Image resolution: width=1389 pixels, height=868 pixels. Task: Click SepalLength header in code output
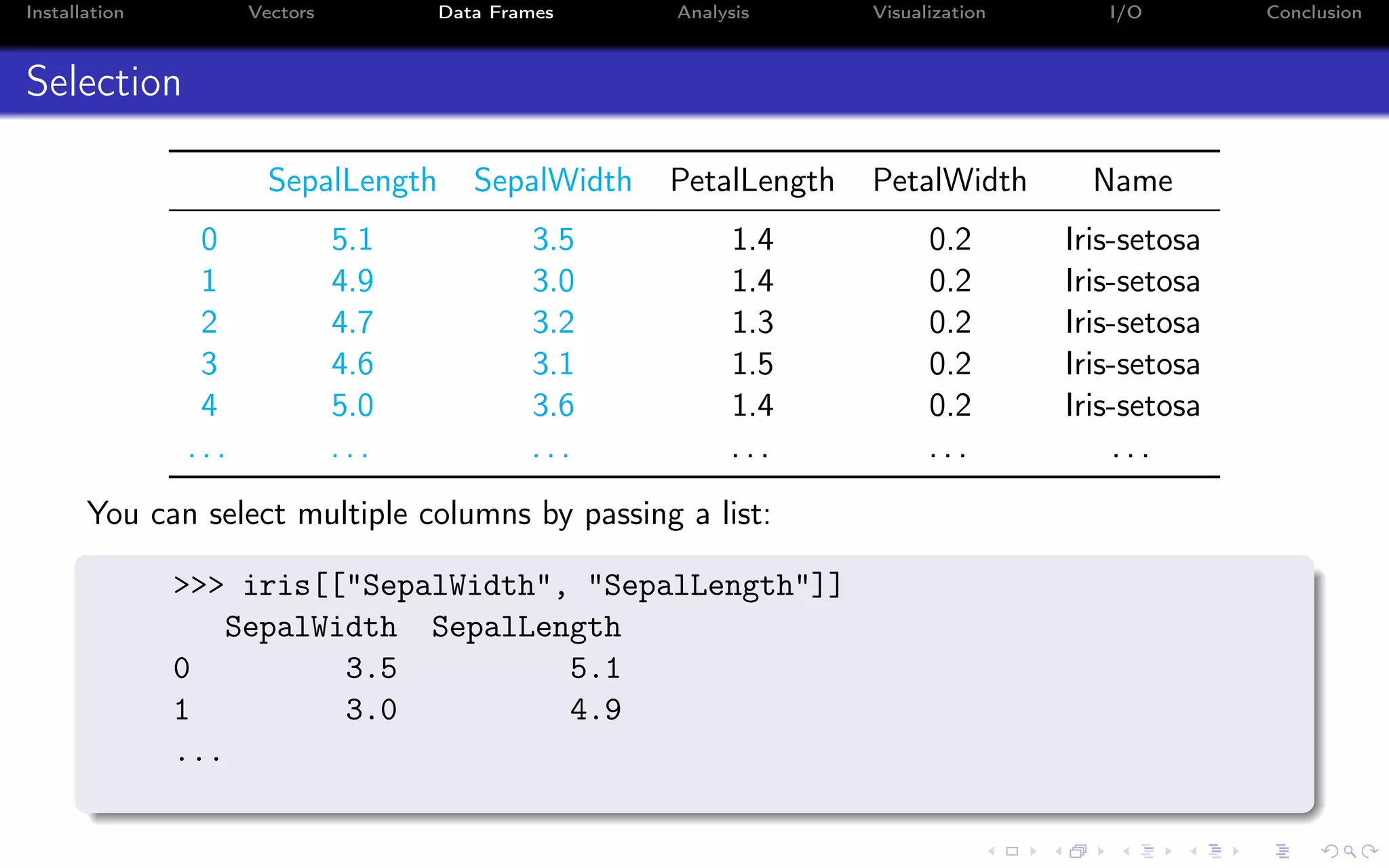pos(526,628)
